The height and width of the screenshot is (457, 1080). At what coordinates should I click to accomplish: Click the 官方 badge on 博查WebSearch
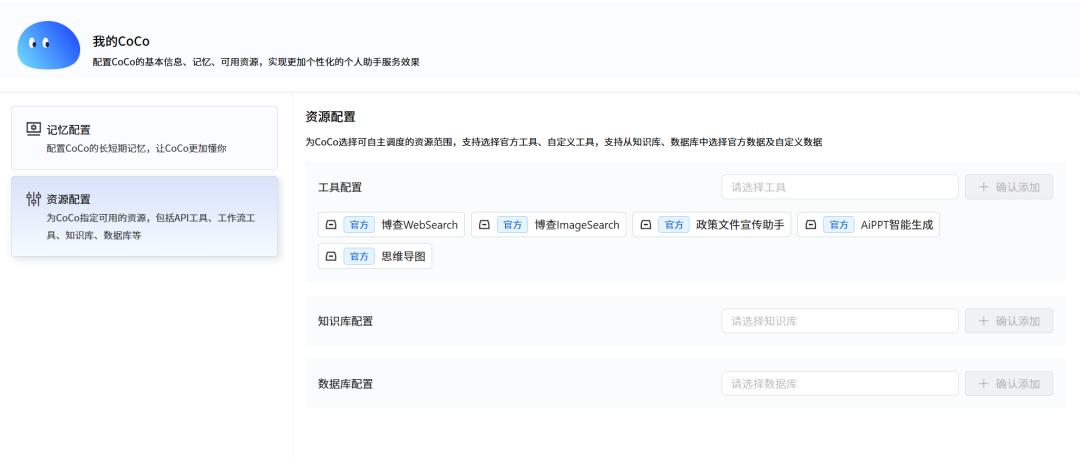pyautogui.click(x=359, y=225)
